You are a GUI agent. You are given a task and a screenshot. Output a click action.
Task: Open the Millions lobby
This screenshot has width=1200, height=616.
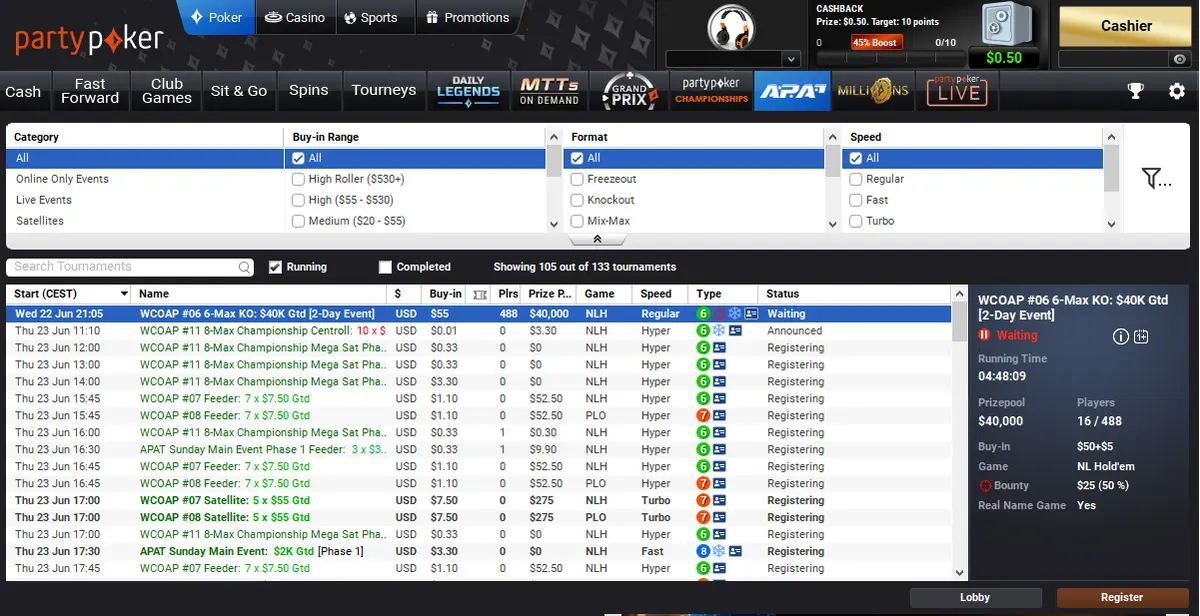(873, 91)
